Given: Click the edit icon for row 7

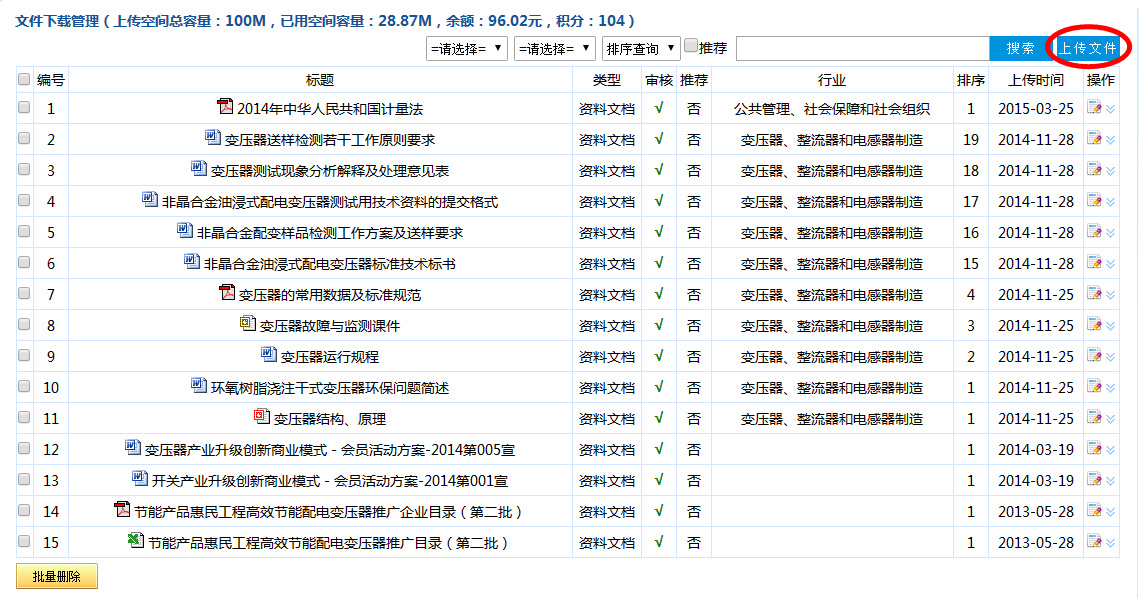Looking at the screenshot, I should (x=1094, y=295).
